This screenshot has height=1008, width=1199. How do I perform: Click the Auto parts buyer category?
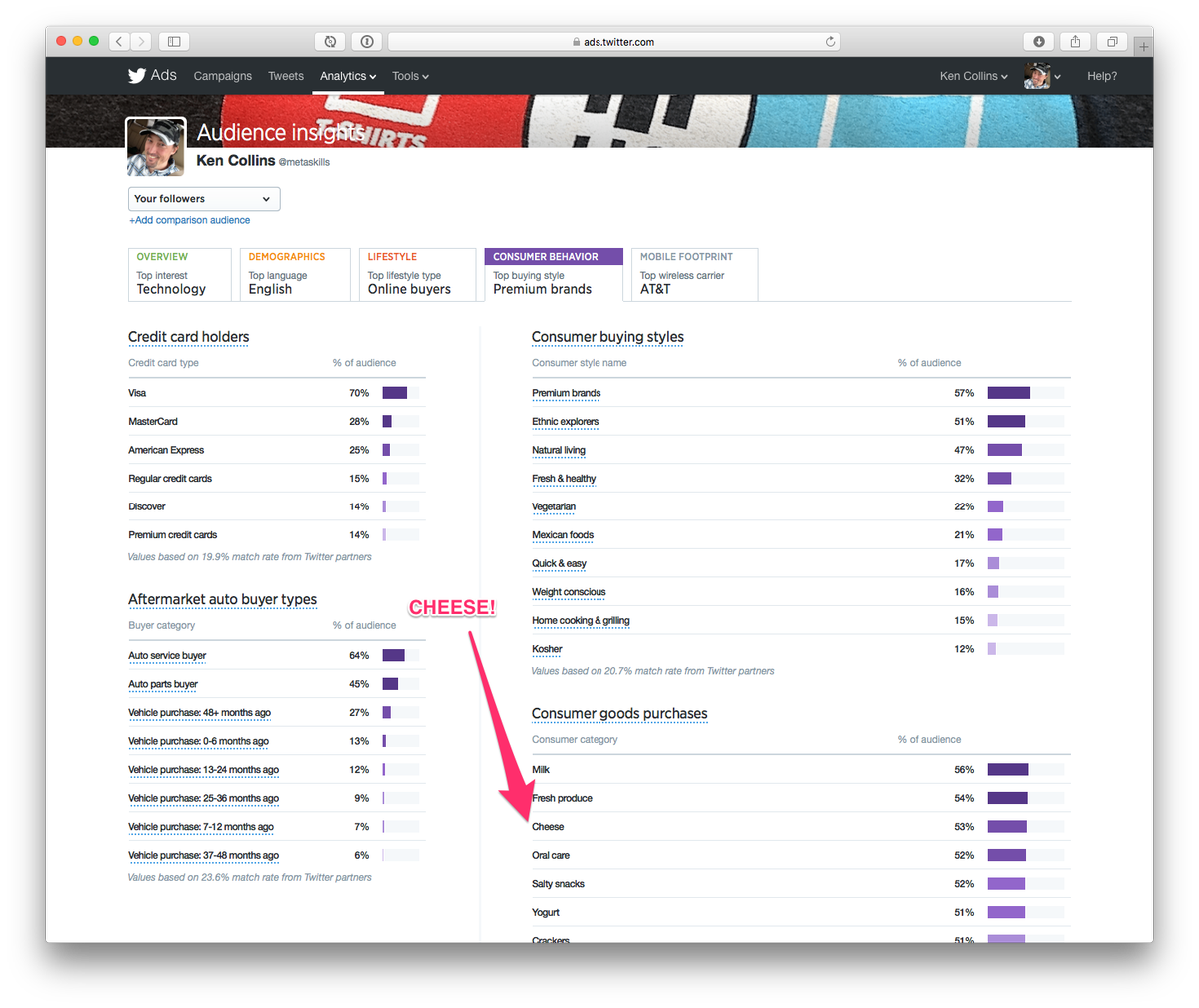click(163, 684)
